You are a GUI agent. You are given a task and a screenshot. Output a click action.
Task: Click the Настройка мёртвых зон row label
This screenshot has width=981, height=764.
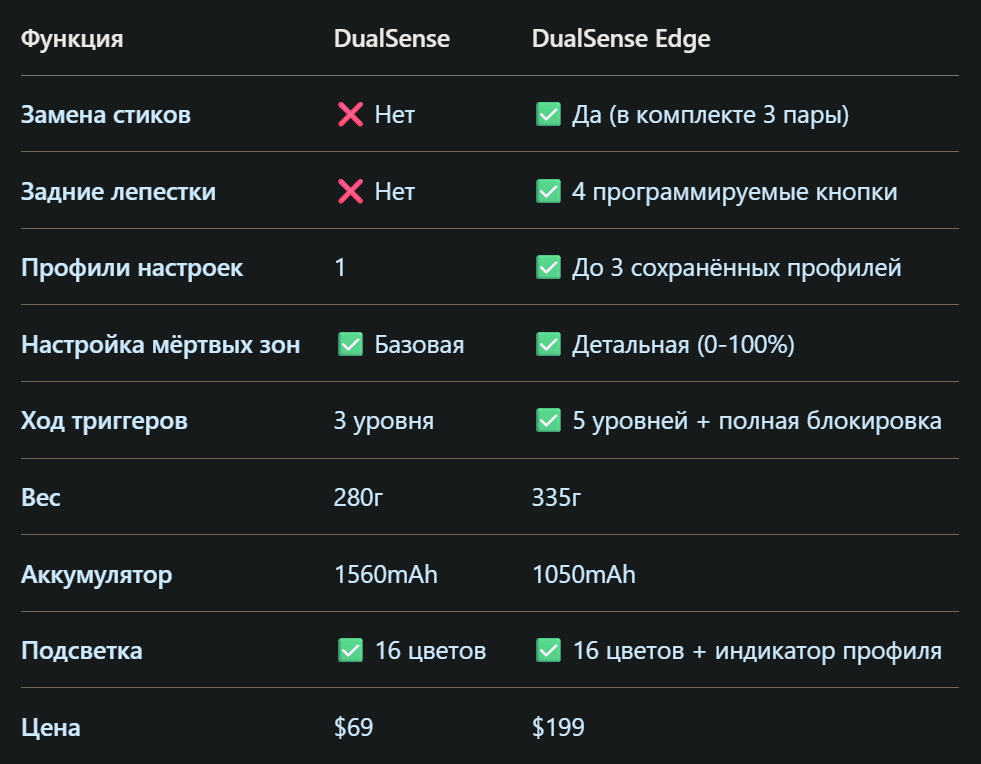(x=160, y=345)
